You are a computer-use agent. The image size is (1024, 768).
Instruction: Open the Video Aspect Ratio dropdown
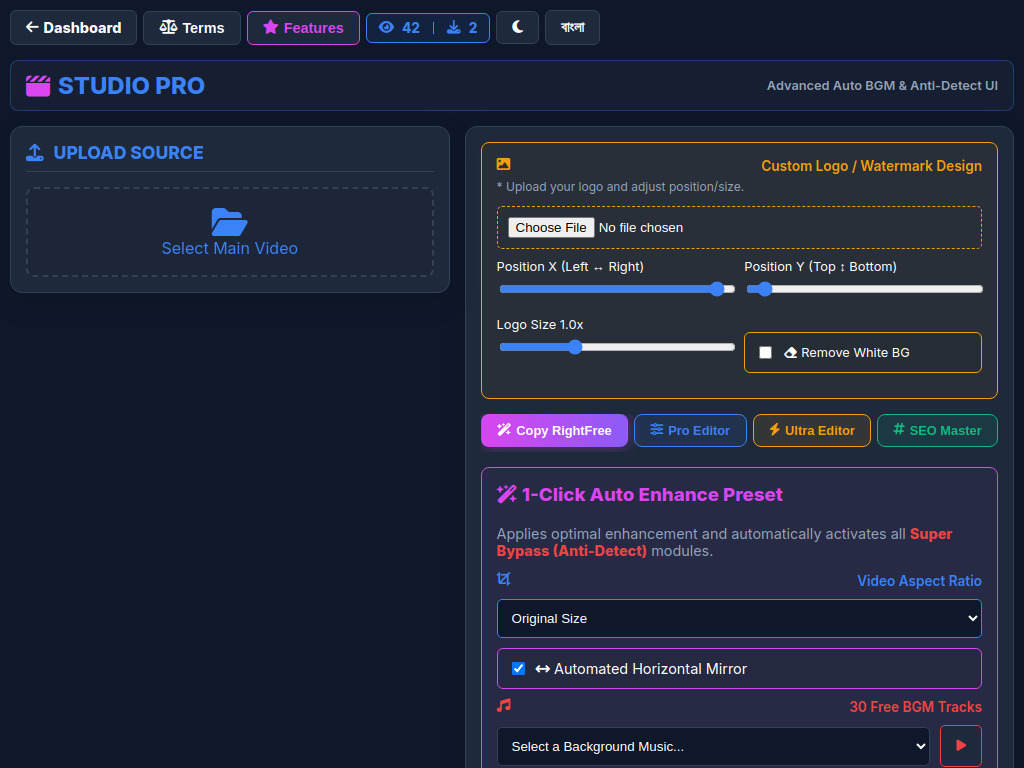coord(739,618)
